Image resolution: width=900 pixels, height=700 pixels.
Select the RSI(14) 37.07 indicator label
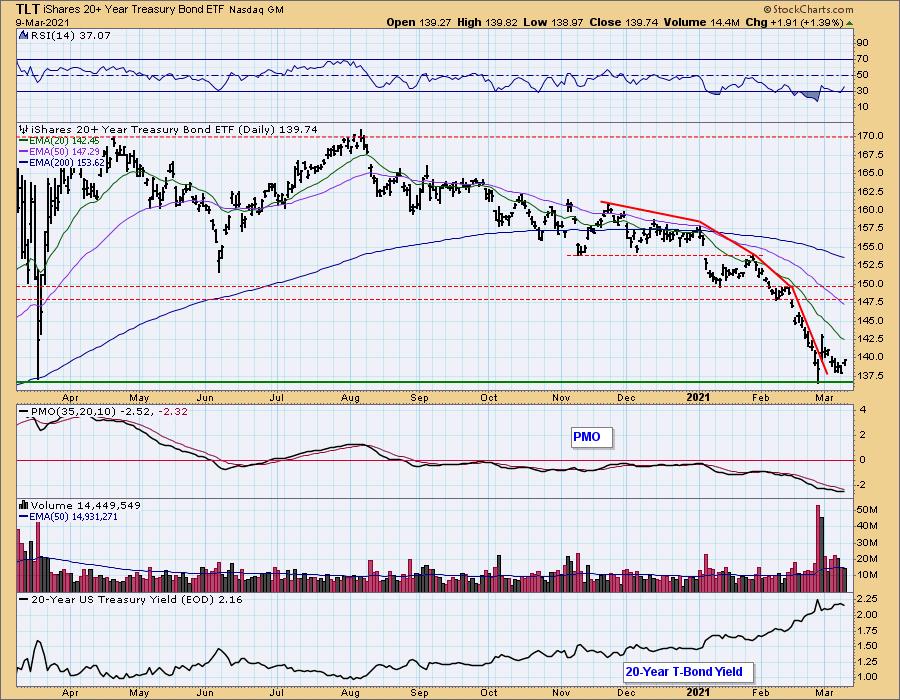click(x=70, y=35)
